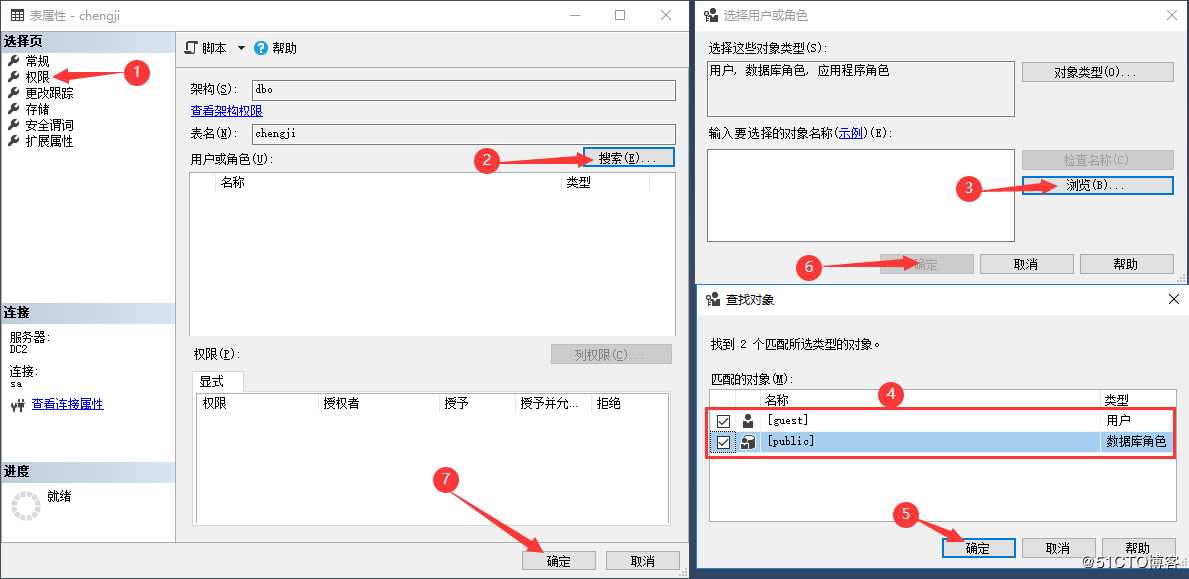Viewport: 1189px width, 579px height.
Task: Click the user icon in the [guest] row
Action: coord(748,421)
